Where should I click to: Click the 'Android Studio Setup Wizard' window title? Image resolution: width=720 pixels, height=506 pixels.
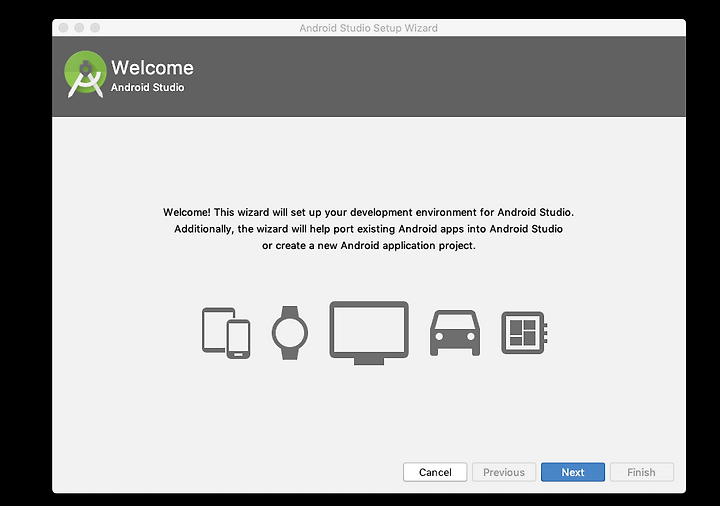tap(369, 28)
